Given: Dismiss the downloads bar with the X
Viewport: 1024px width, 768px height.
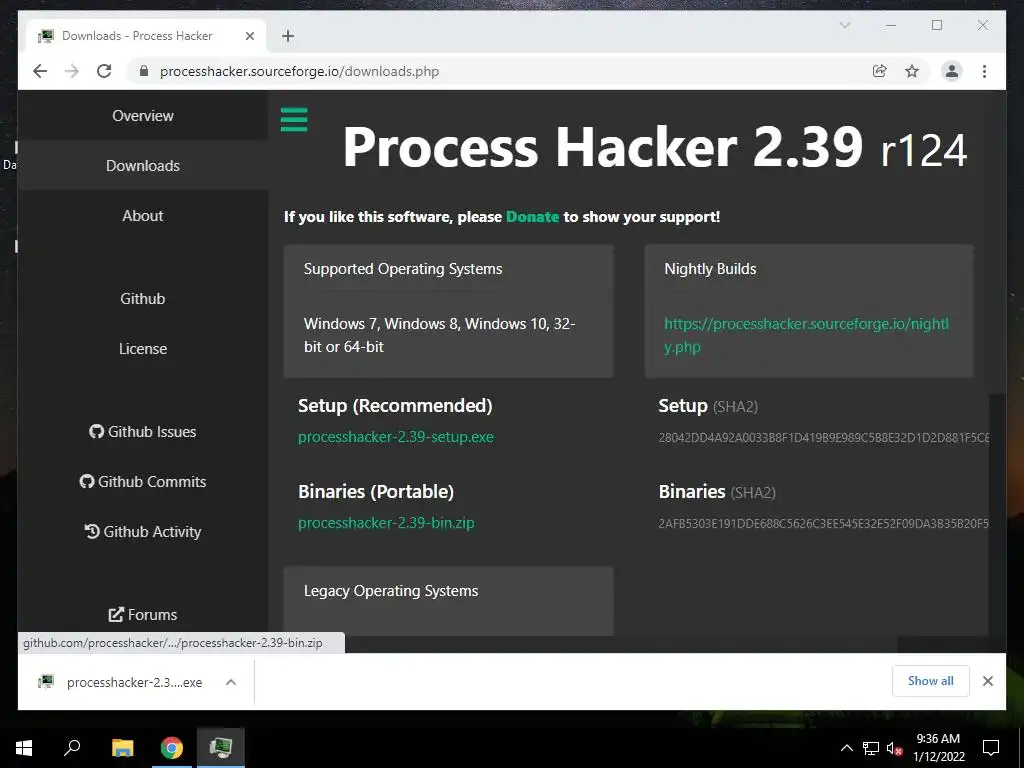Looking at the screenshot, I should tap(987, 681).
